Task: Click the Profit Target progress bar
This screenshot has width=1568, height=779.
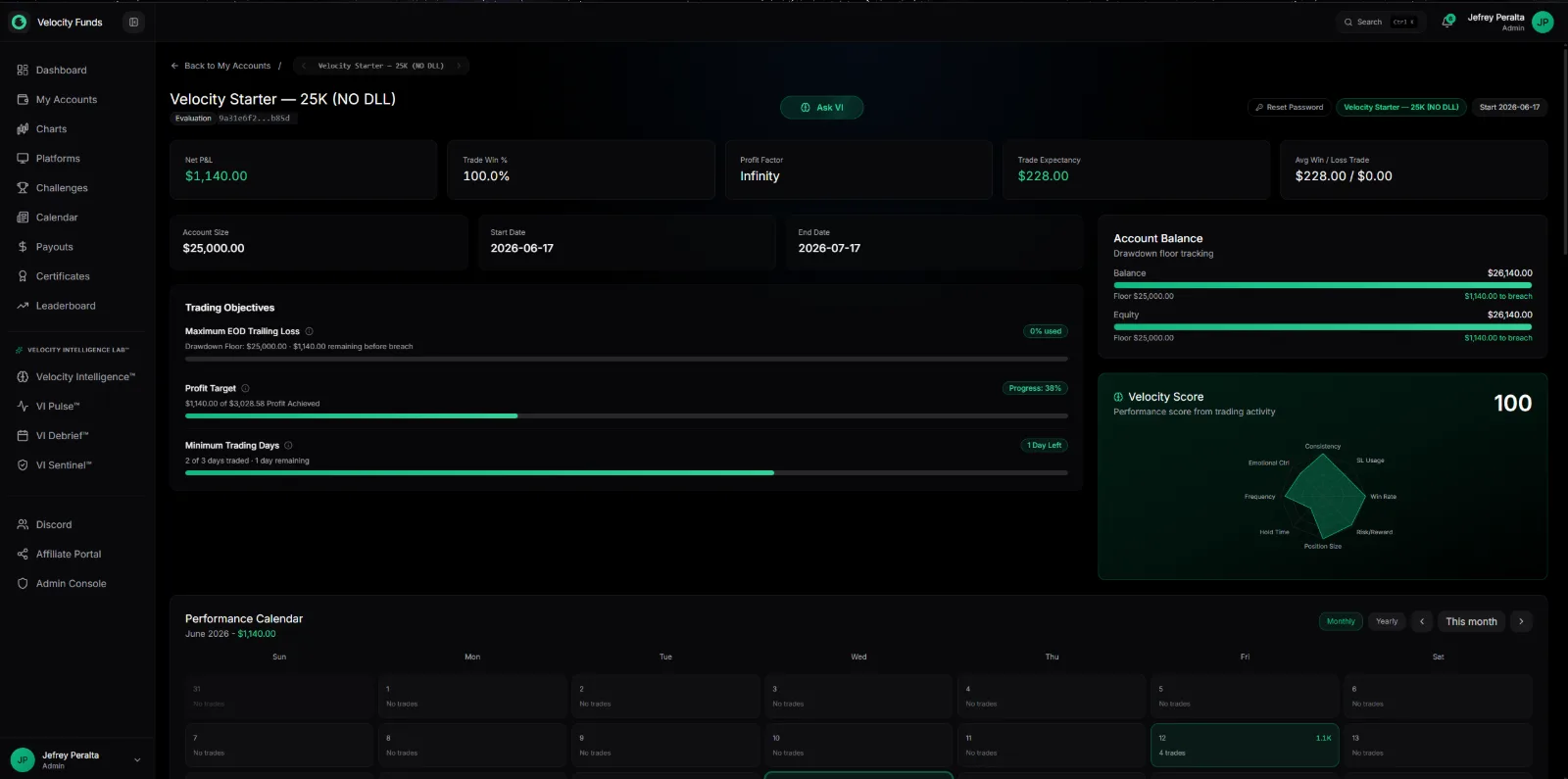Action: [626, 416]
